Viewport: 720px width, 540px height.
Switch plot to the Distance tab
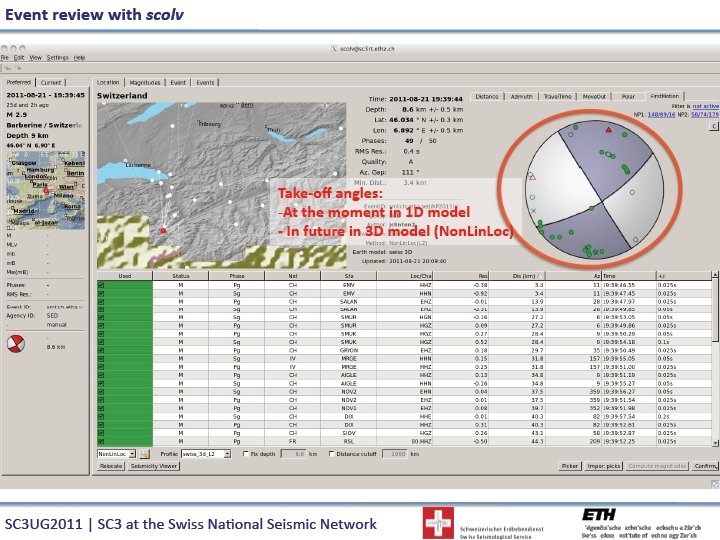coord(487,96)
